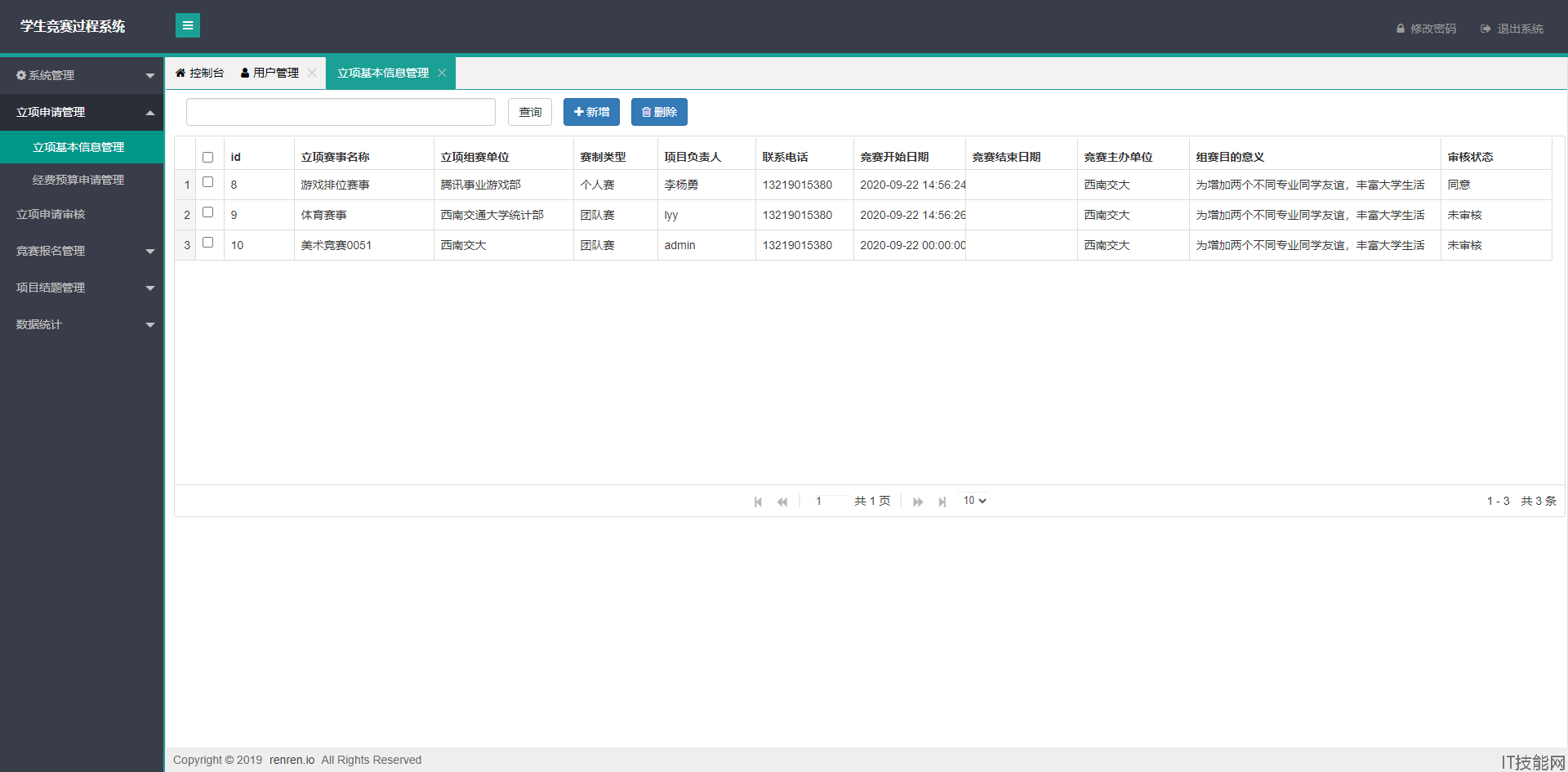This screenshot has height=772, width=1568.
Task: Click the 个人赛 type cell
Action: (x=615, y=185)
